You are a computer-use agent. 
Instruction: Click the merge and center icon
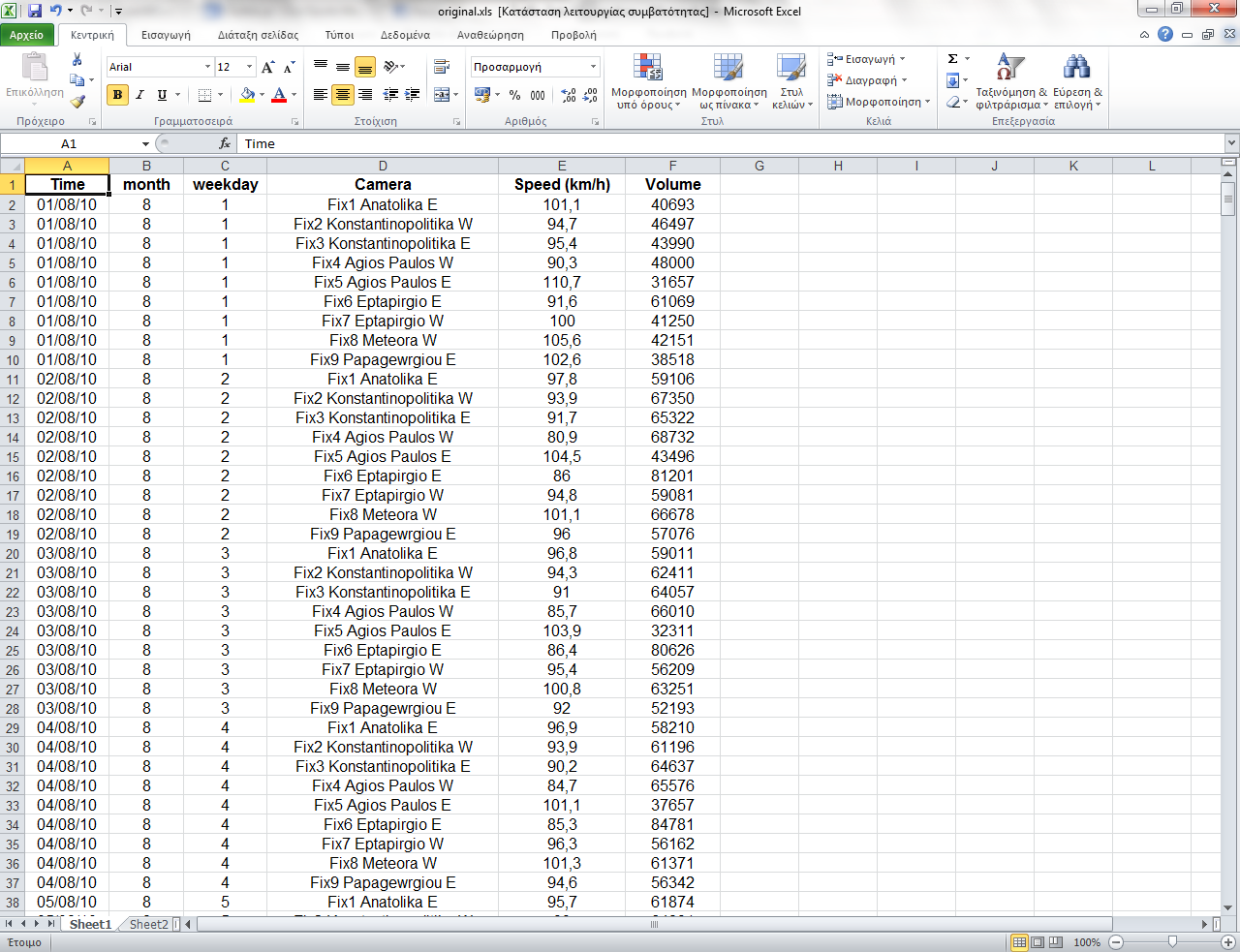point(442,94)
